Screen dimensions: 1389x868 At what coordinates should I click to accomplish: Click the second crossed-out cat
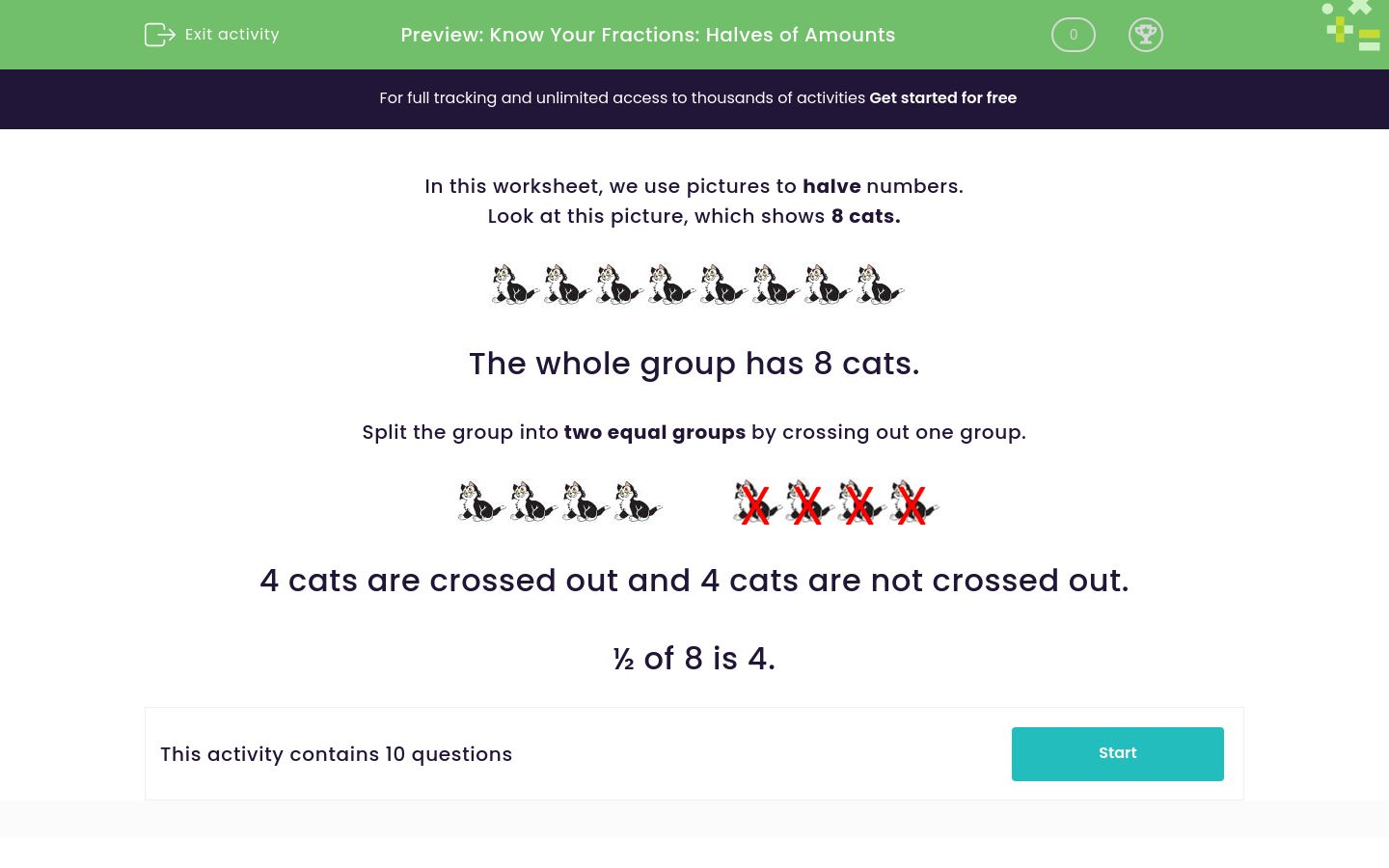point(807,502)
